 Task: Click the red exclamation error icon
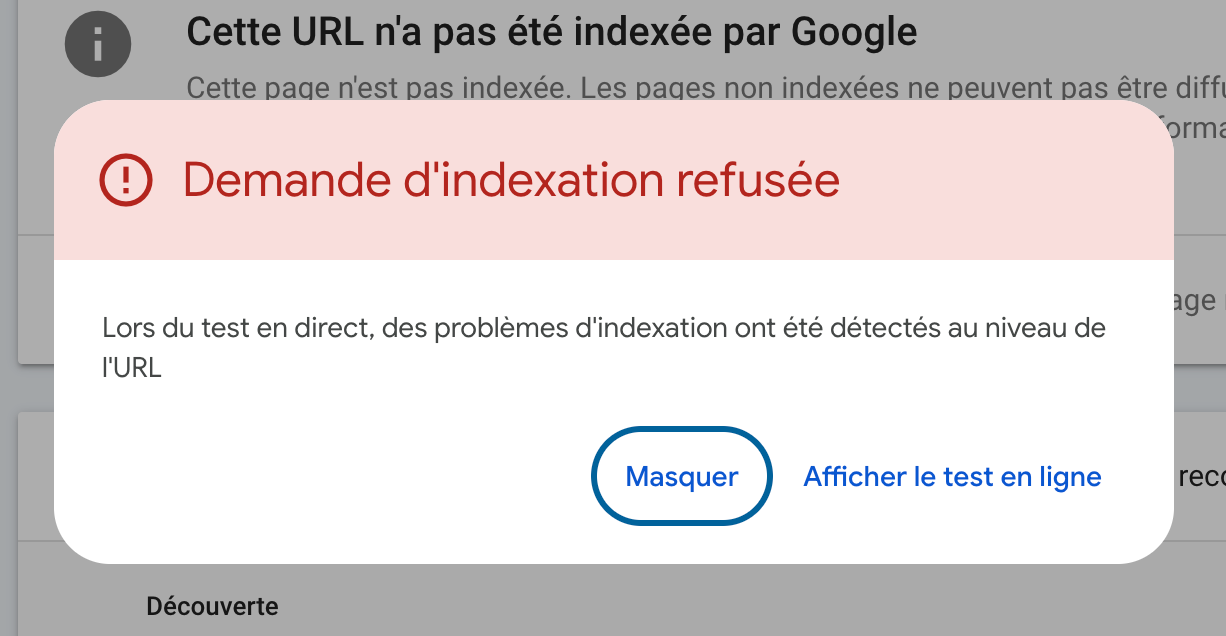[x=126, y=180]
